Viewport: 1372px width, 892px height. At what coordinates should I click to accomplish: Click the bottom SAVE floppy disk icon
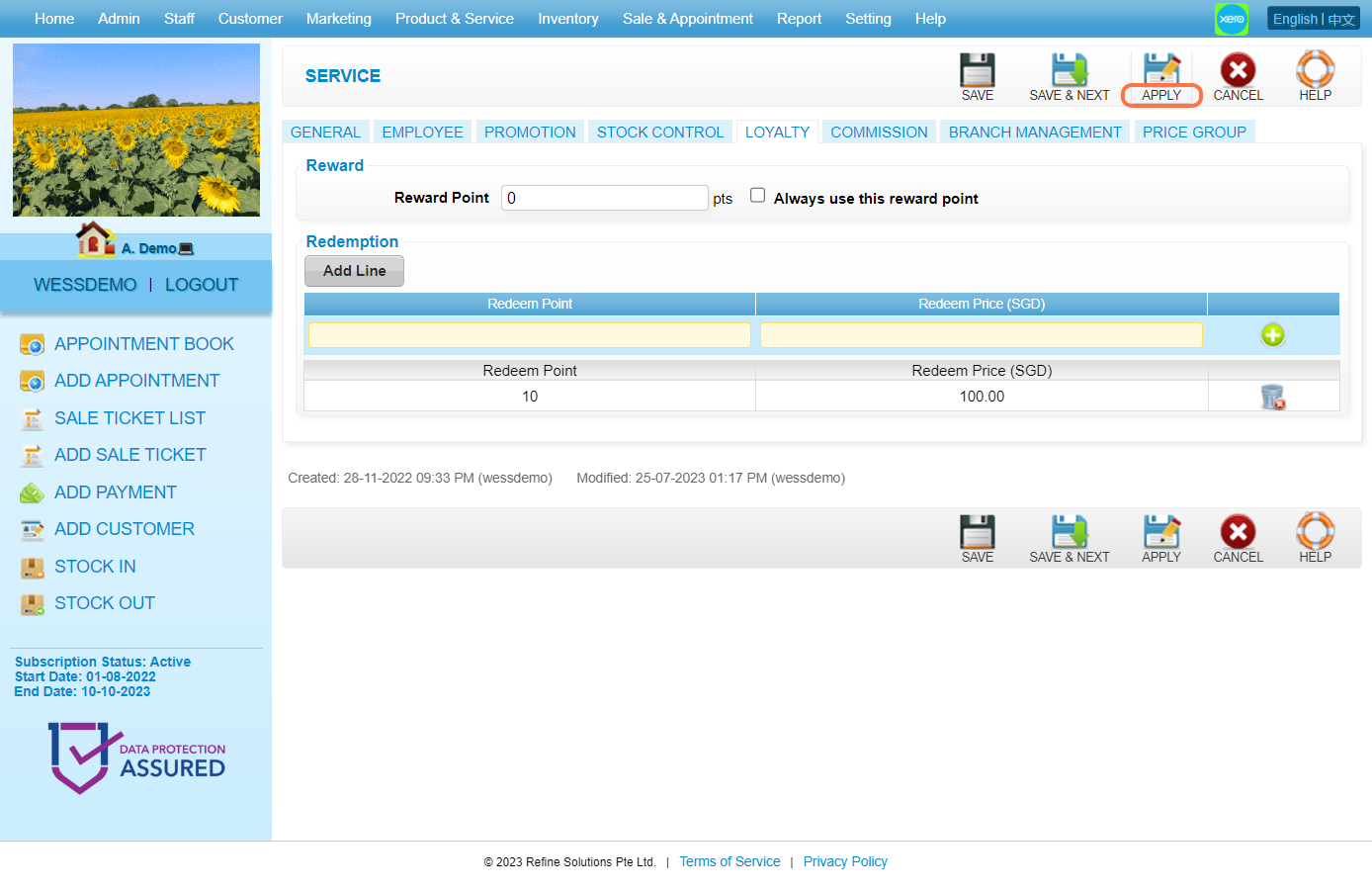point(977,532)
